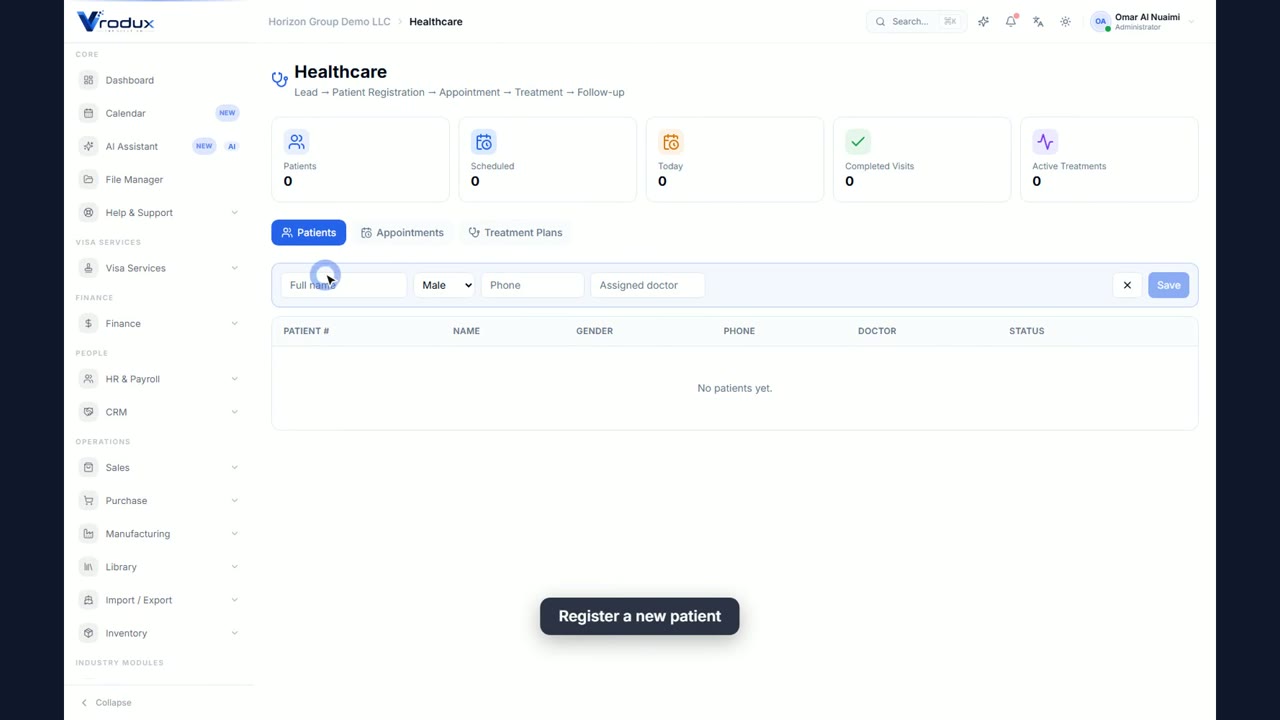Click the Save patient button

coord(1168,285)
